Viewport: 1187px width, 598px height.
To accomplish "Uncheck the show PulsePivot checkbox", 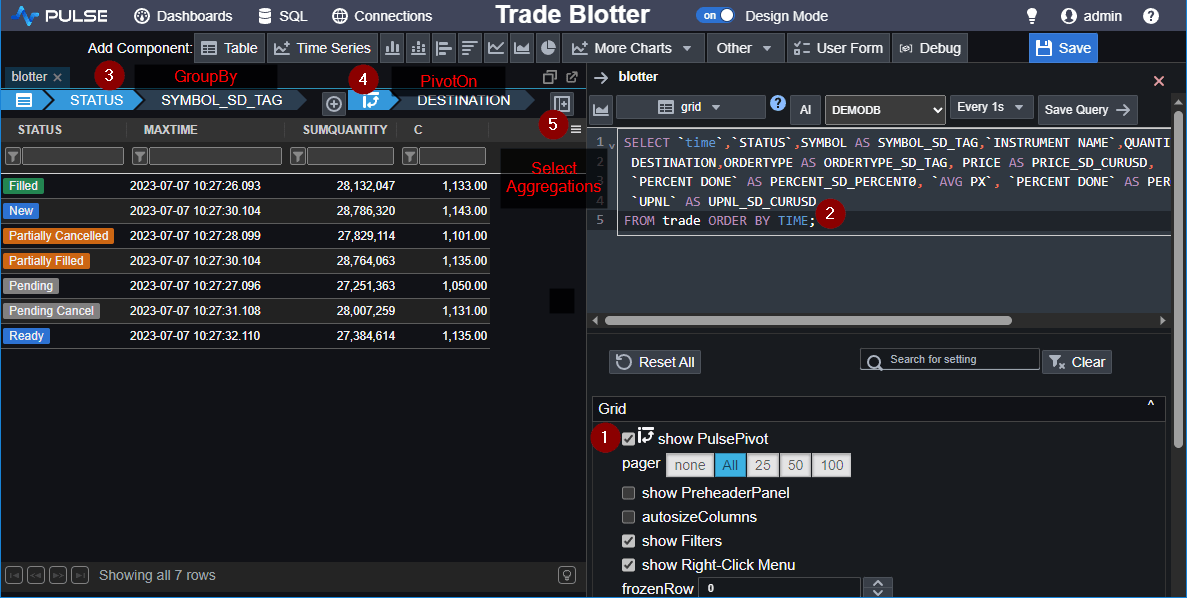I will pyautogui.click(x=628, y=439).
